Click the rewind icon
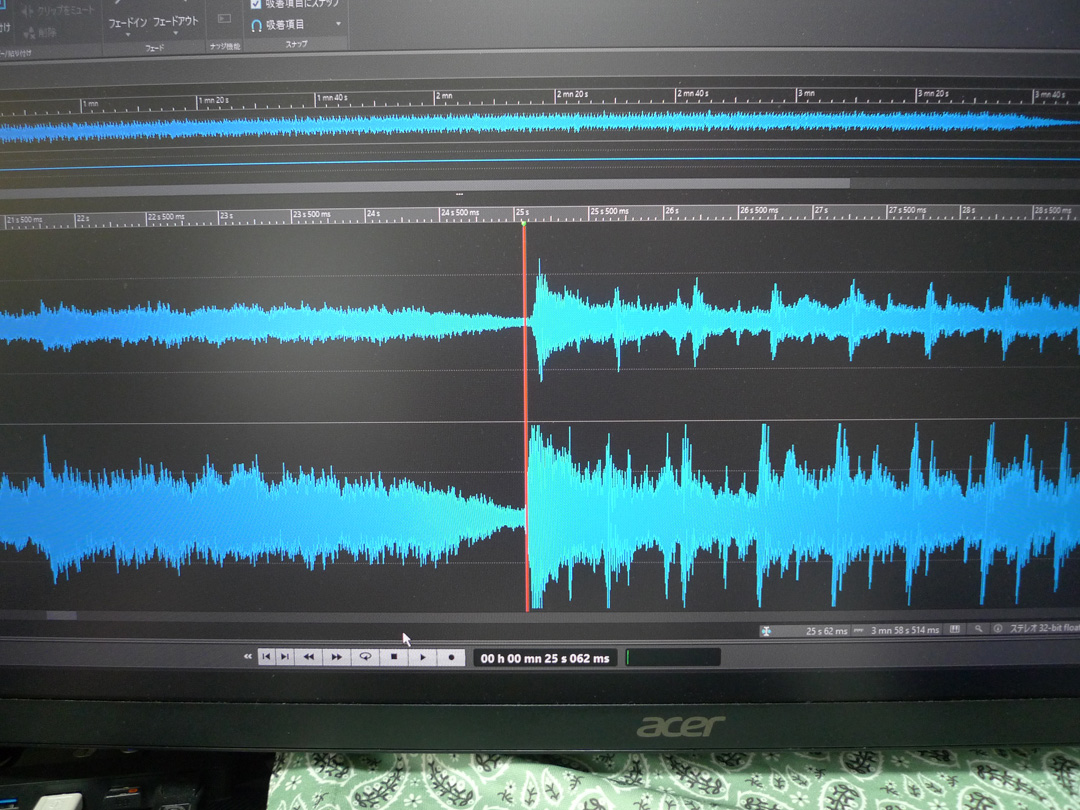 pyautogui.click(x=308, y=657)
